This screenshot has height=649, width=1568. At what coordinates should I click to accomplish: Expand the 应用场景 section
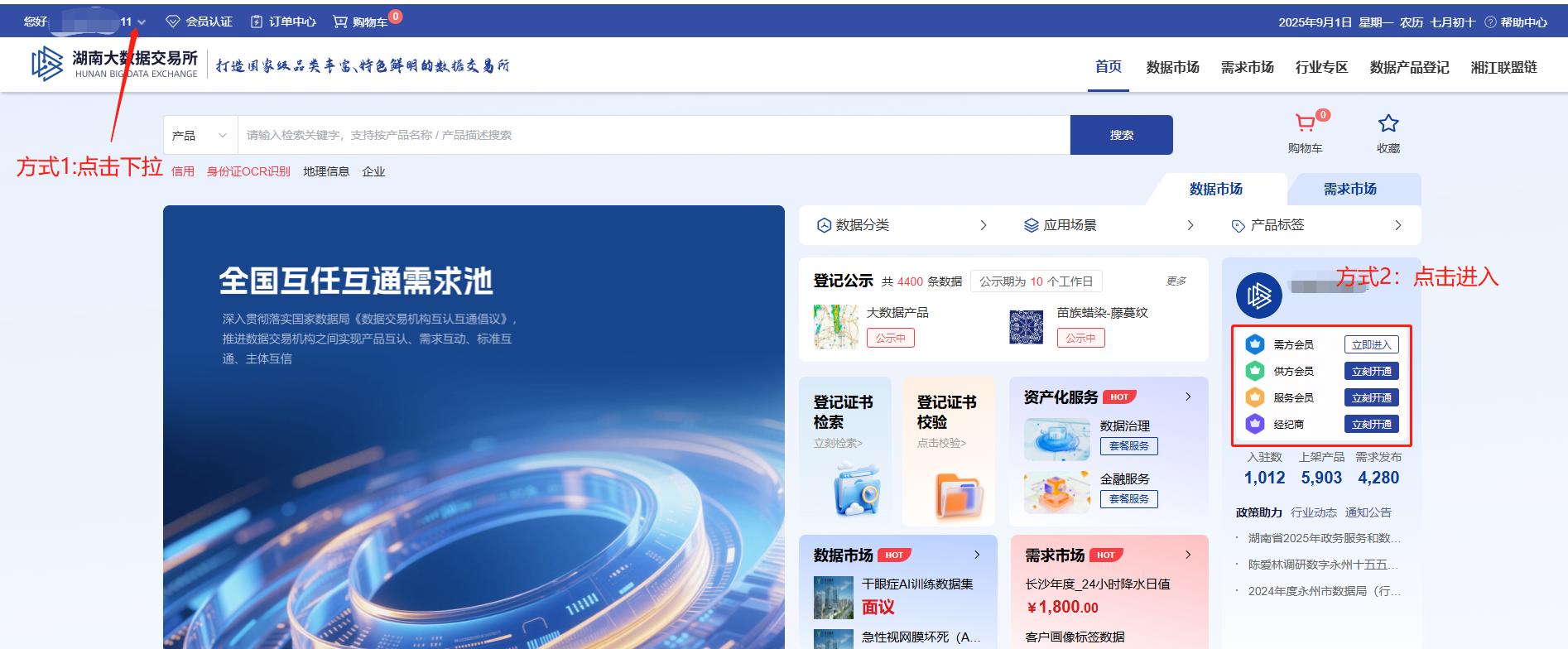[1190, 225]
